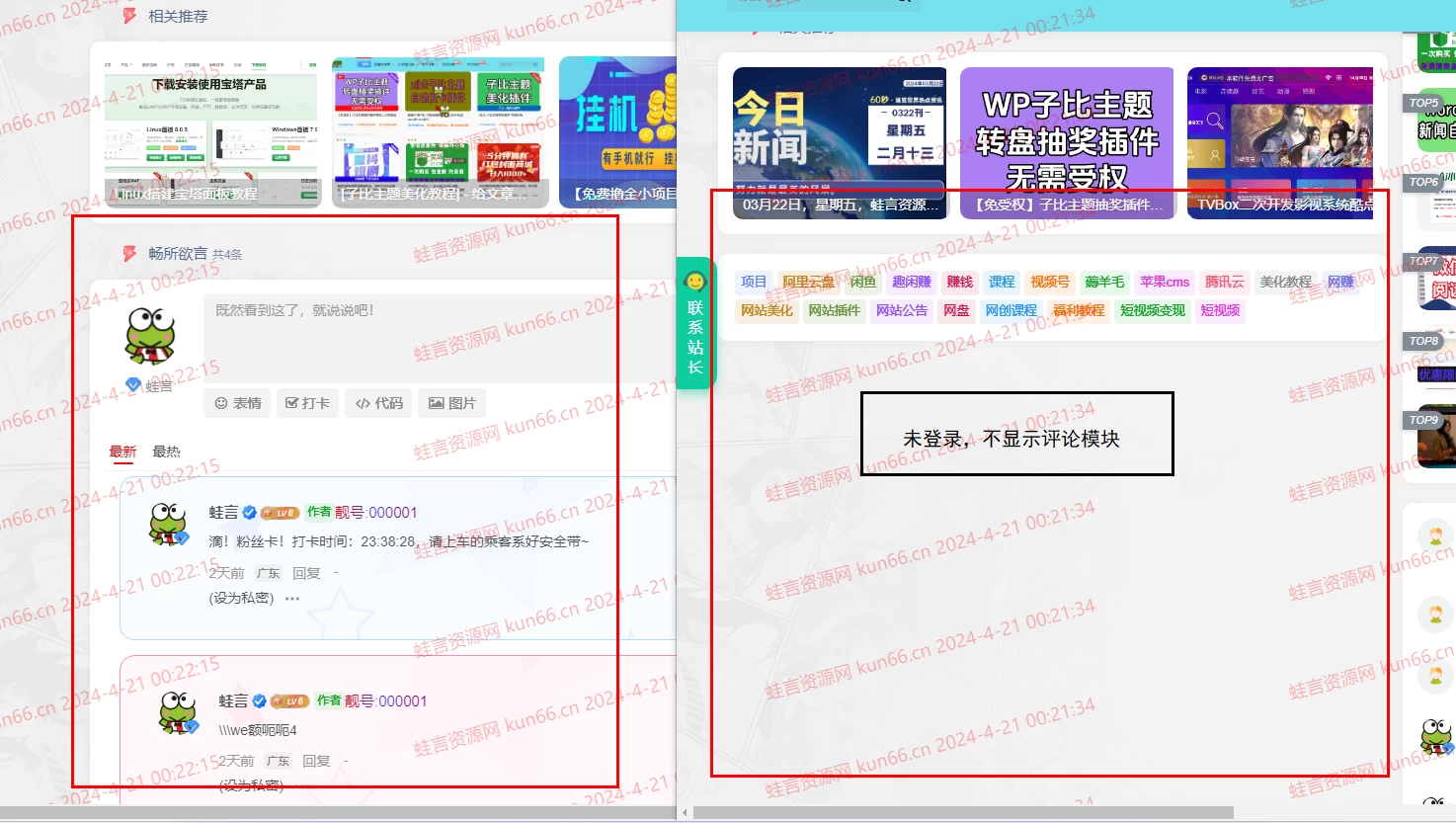Open the TVBox二次开发影视系统 card
The height and width of the screenshot is (823, 1456).
(1280, 142)
